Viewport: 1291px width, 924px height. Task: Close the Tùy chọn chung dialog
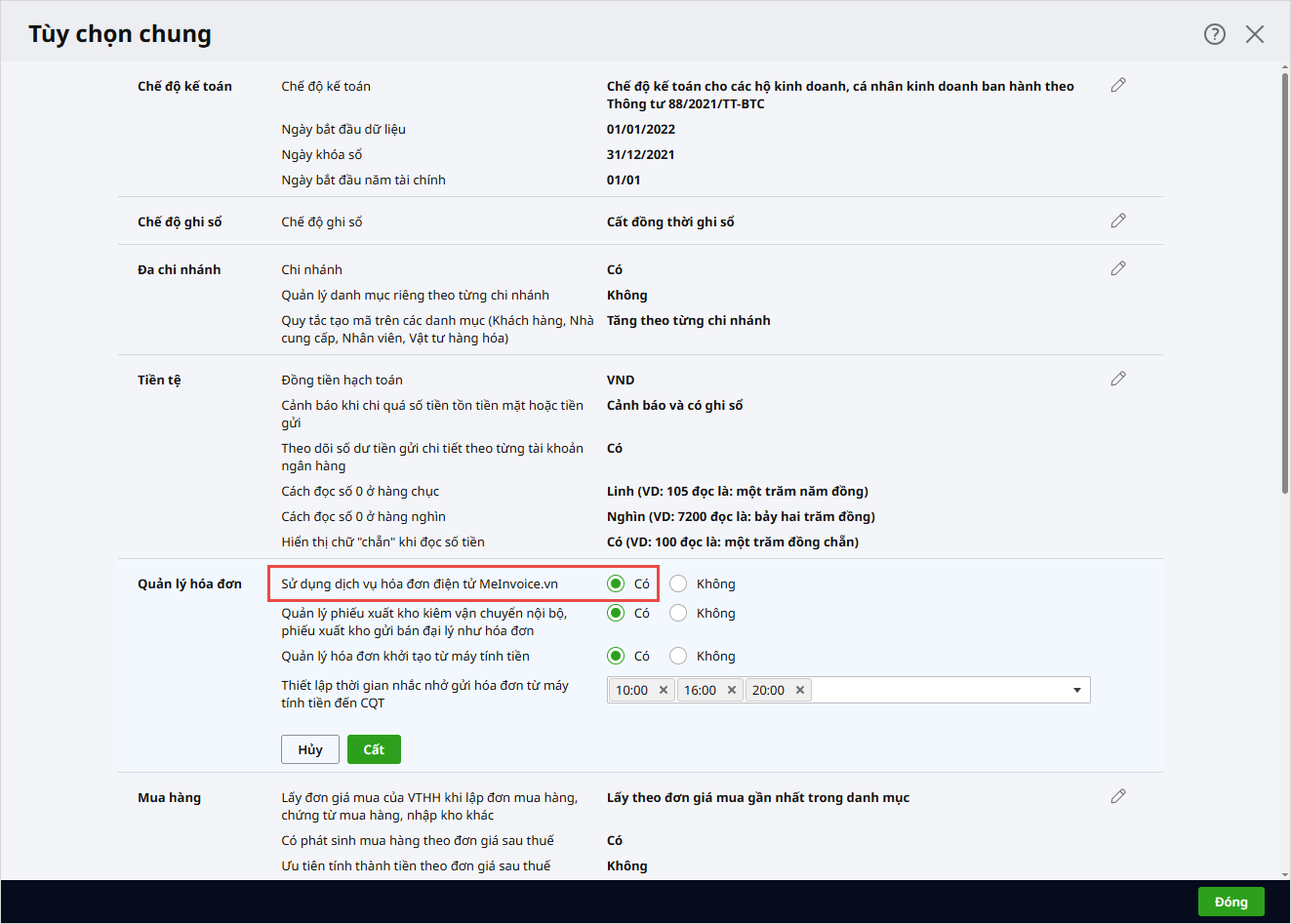[1255, 34]
